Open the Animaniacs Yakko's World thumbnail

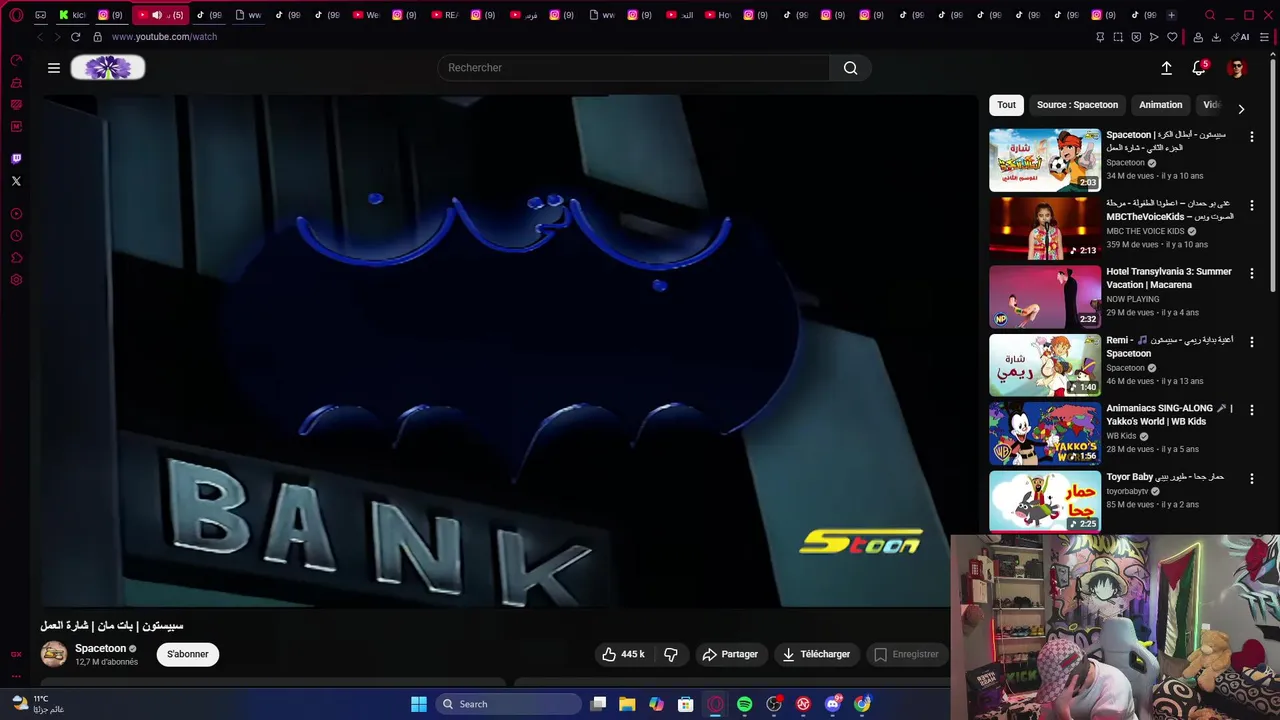tap(1045, 433)
